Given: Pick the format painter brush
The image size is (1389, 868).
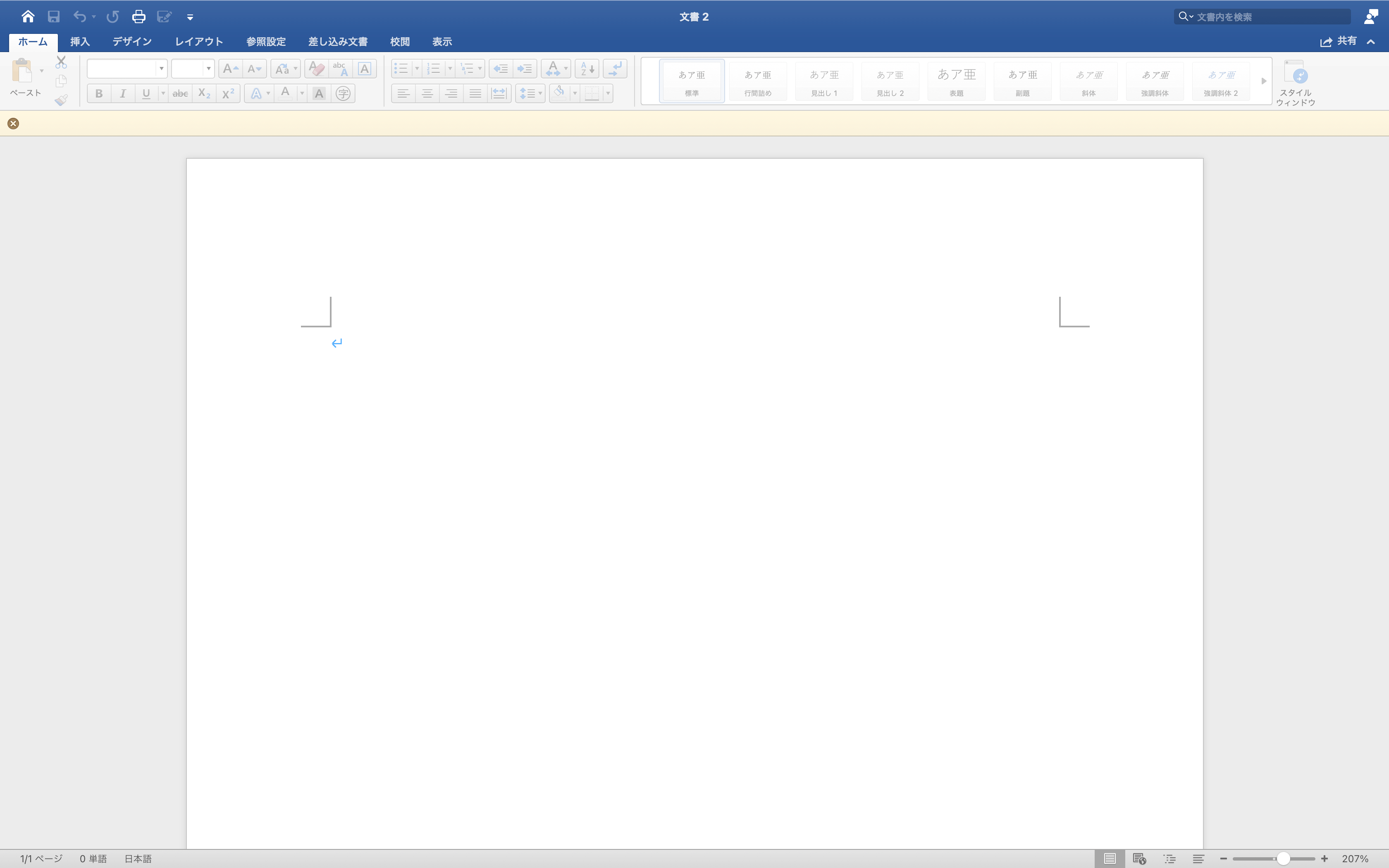Looking at the screenshot, I should [x=62, y=100].
